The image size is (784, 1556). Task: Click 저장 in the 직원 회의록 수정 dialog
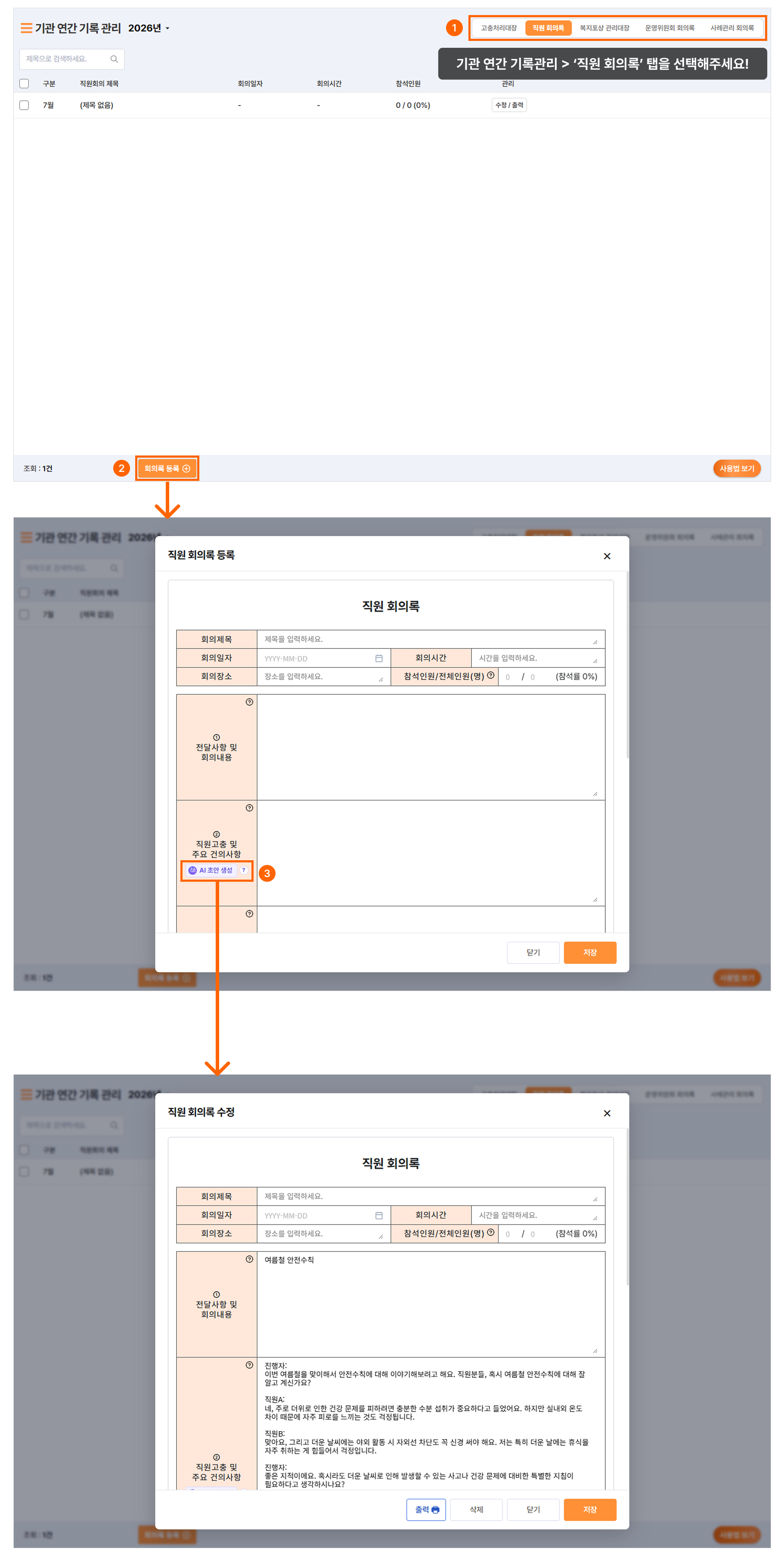point(589,1510)
